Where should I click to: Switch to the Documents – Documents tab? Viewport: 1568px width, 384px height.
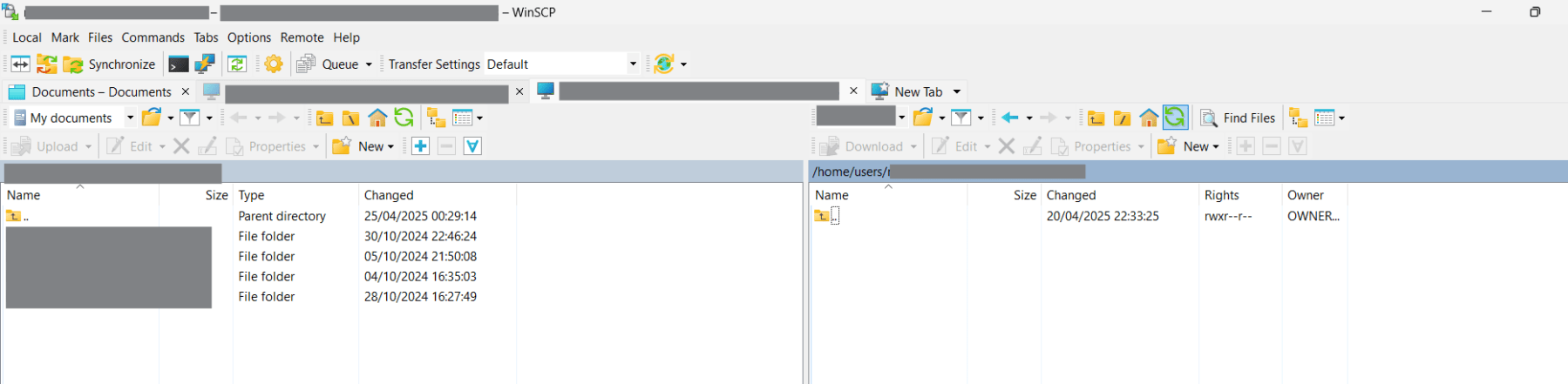point(100,91)
